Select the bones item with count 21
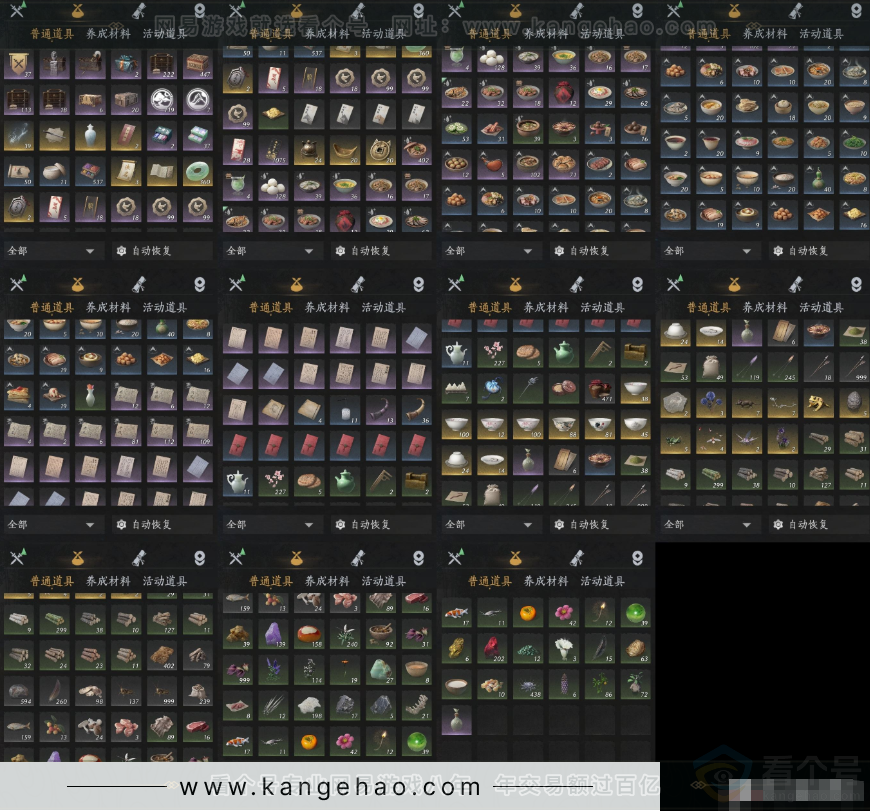The height and width of the screenshot is (811, 870). pos(417,706)
